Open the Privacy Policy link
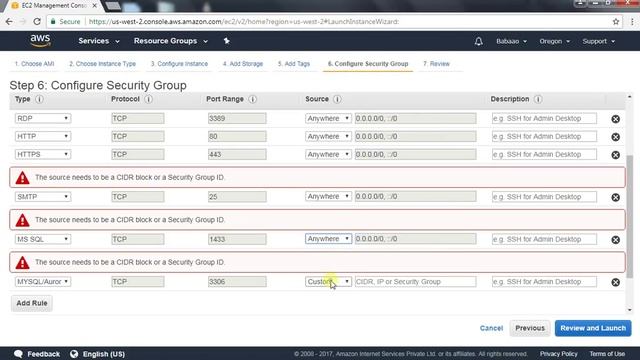640x360 pixels. click(x=558, y=354)
